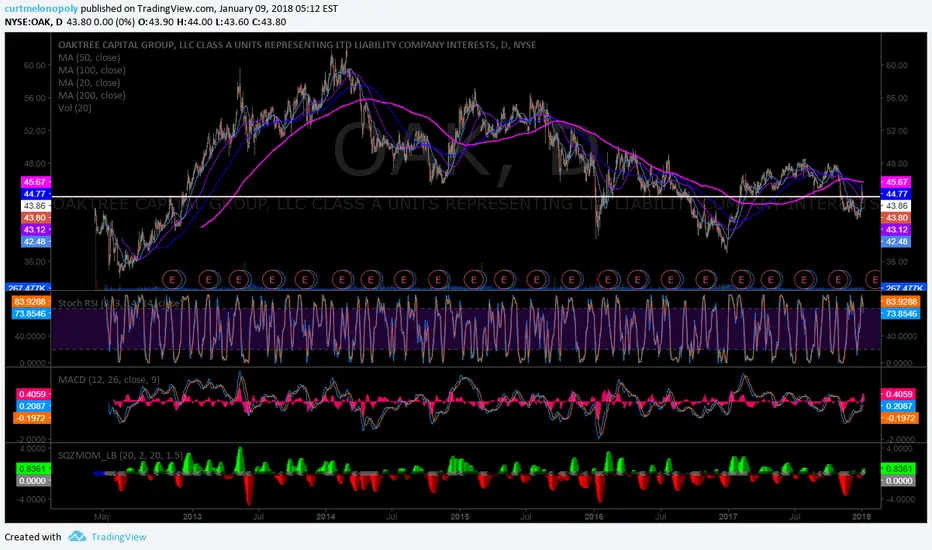The width and height of the screenshot is (932, 550).
Task: Click the 2013 label on the time axis
Action: pyautogui.click(x=192, y=517)
